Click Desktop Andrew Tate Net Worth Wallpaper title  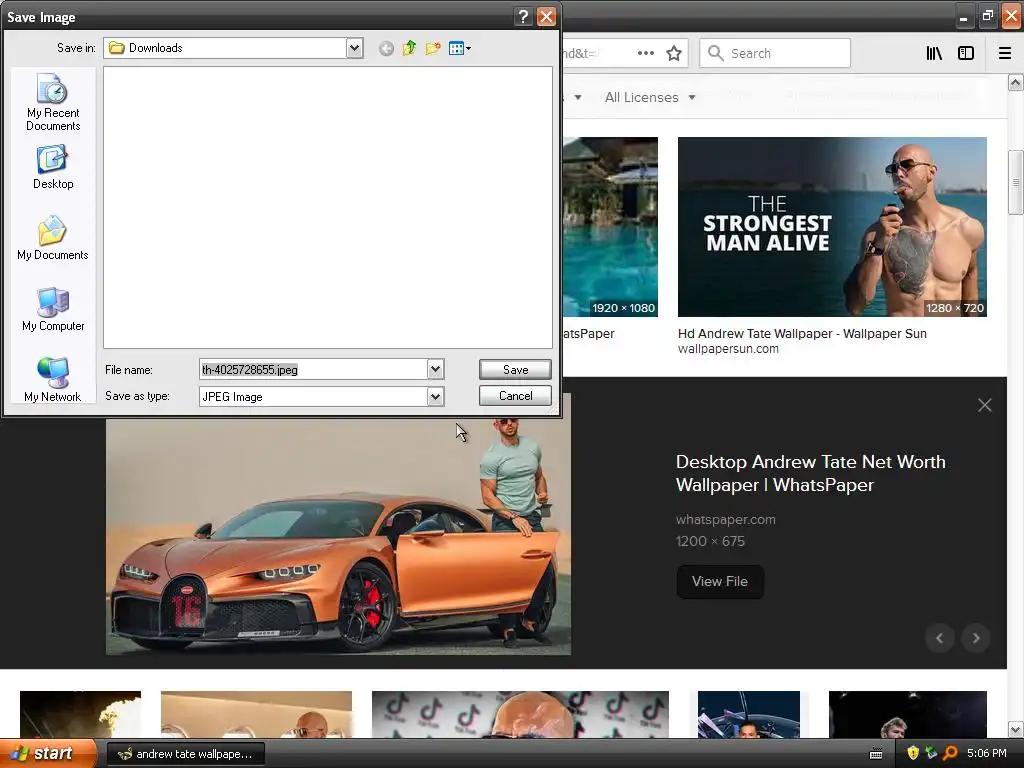[810, 473]
